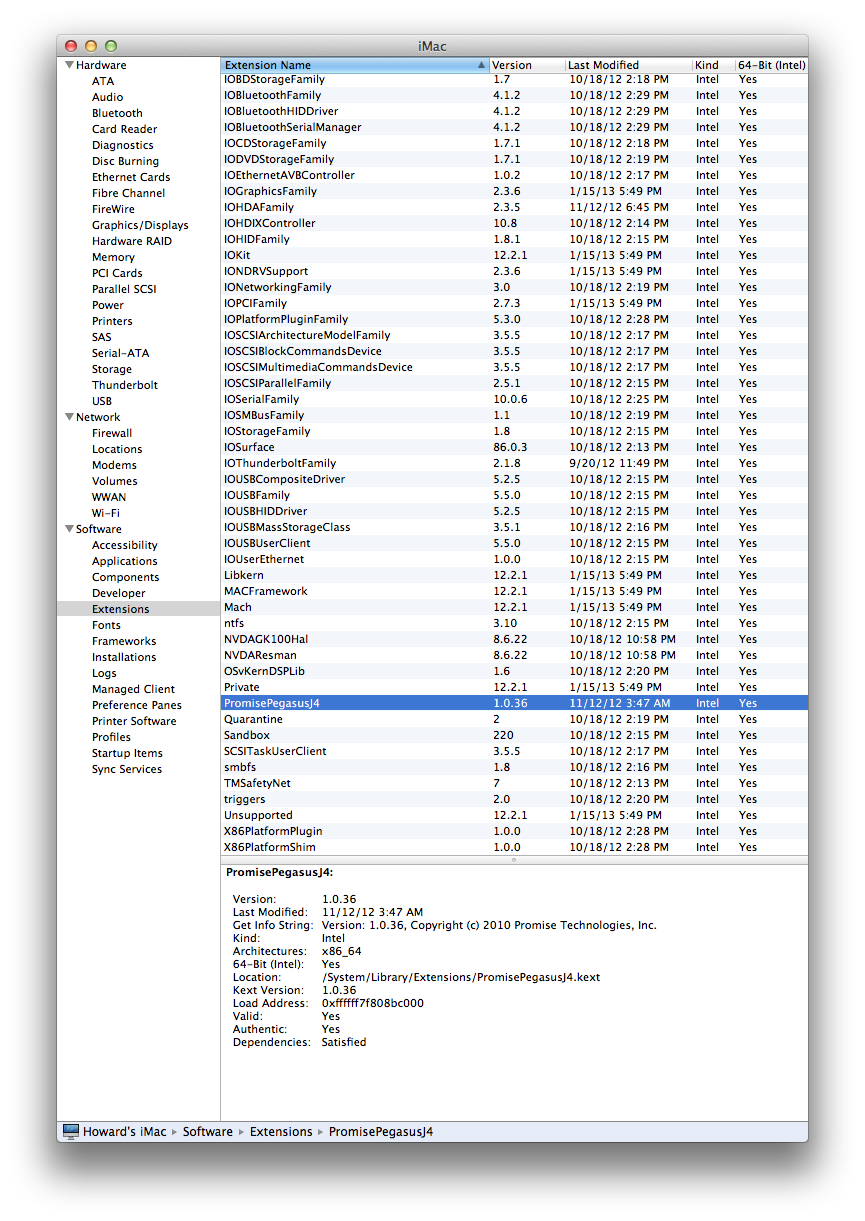The image size is (865, 1221).
Task: Select the NVDAResman extension row
Action: click(x=514, y=655)
